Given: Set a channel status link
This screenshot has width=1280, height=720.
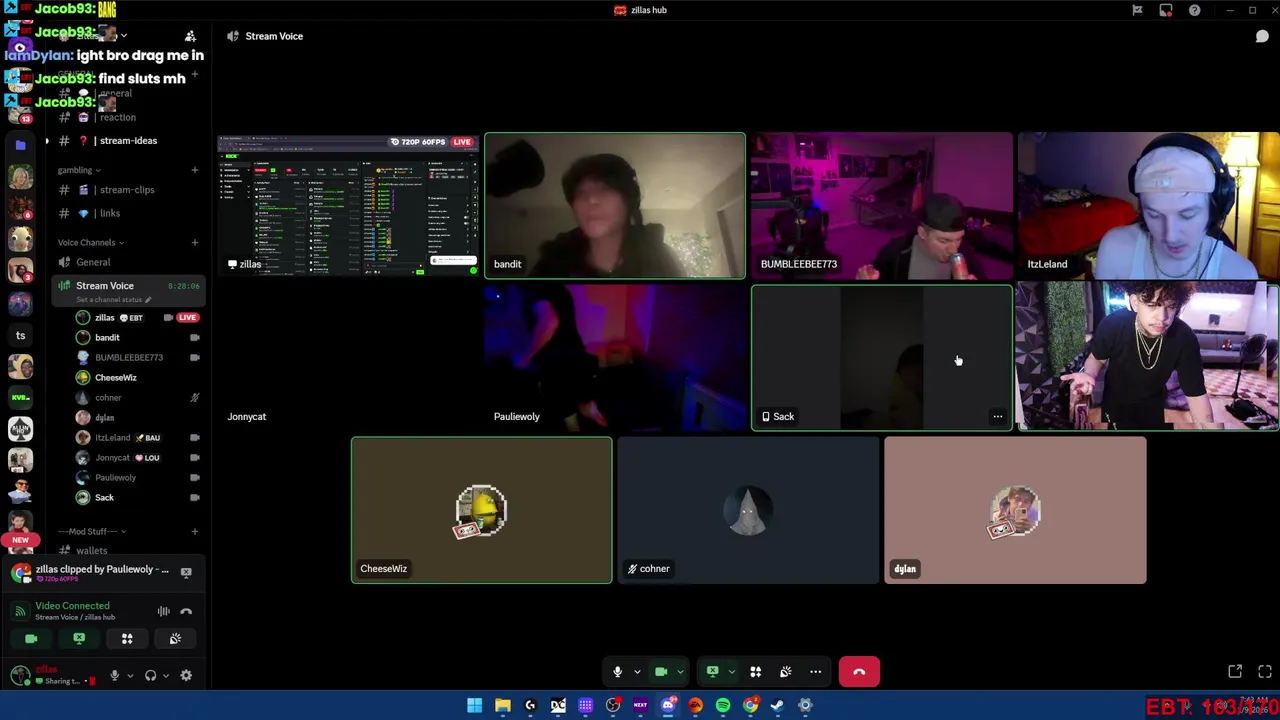Looking at the screenshot, I should pyautogui.click(x=114, y=299).
